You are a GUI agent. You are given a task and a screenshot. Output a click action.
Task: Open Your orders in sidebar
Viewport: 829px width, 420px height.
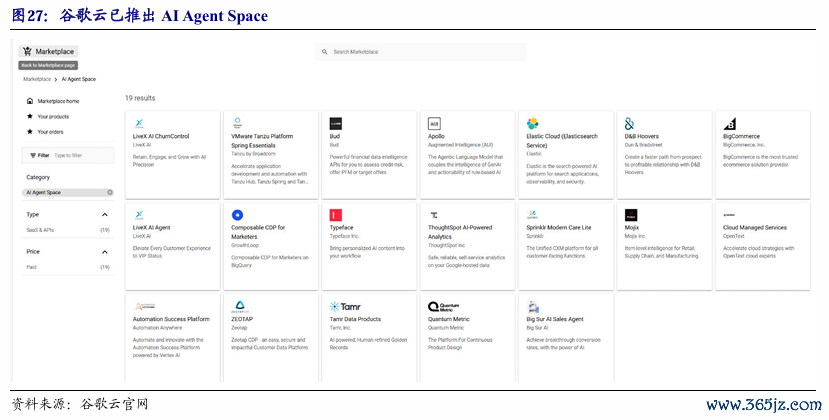[x=50, y=132]
